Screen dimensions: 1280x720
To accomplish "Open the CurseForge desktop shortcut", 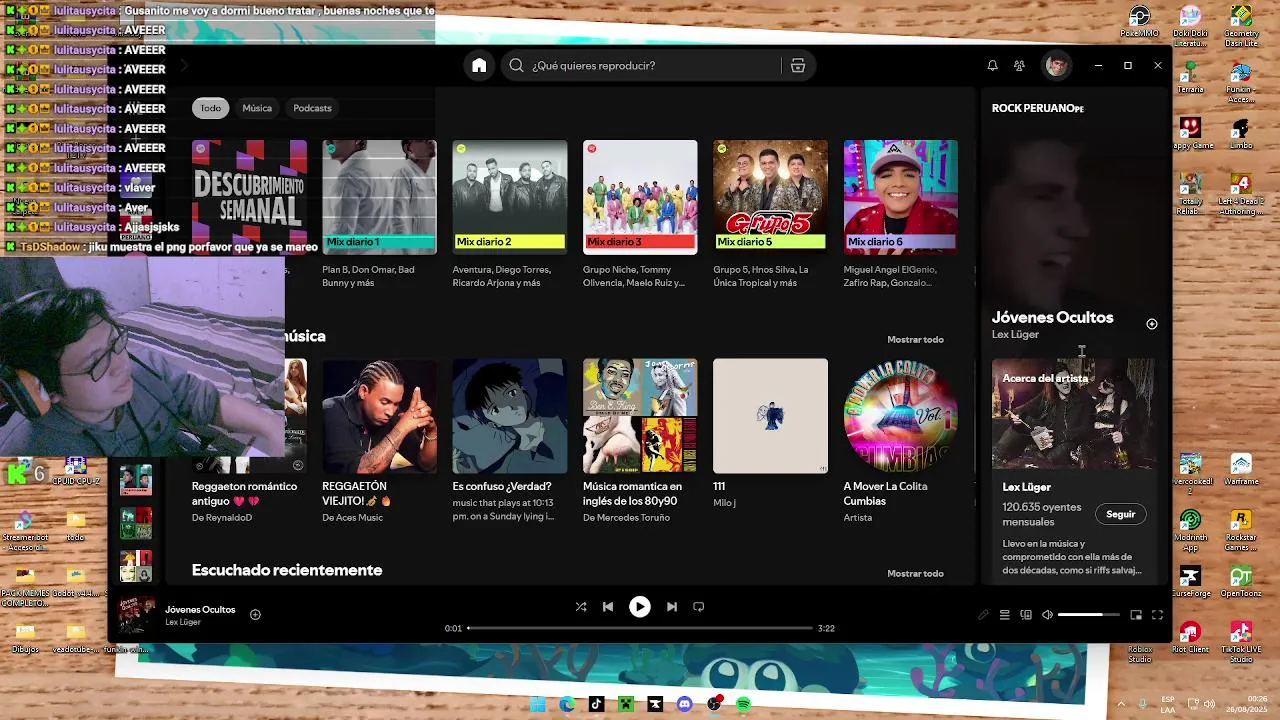I will click(x=1190, y=582).
